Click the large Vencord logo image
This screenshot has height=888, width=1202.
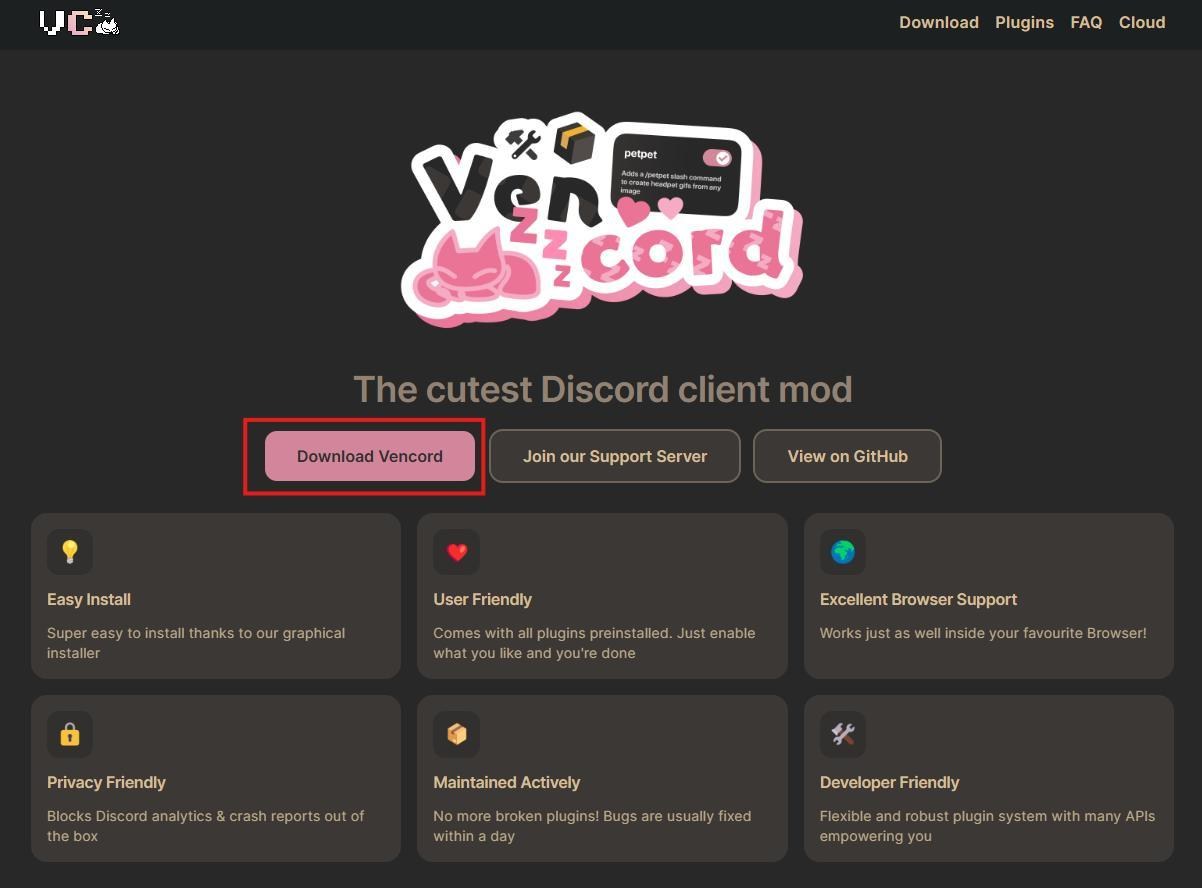click(602, 219)
